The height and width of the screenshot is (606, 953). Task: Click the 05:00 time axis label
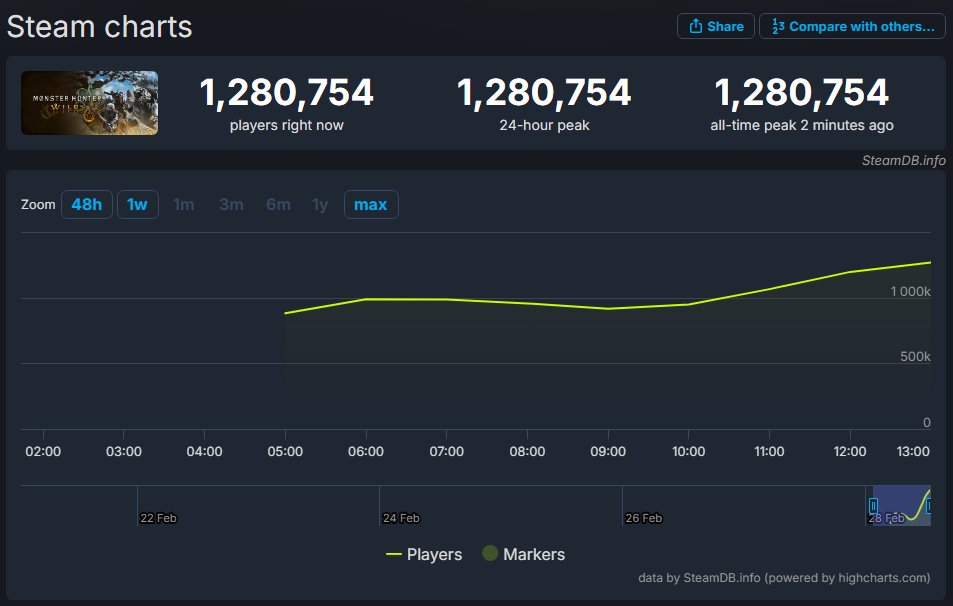tap(285, 452)
